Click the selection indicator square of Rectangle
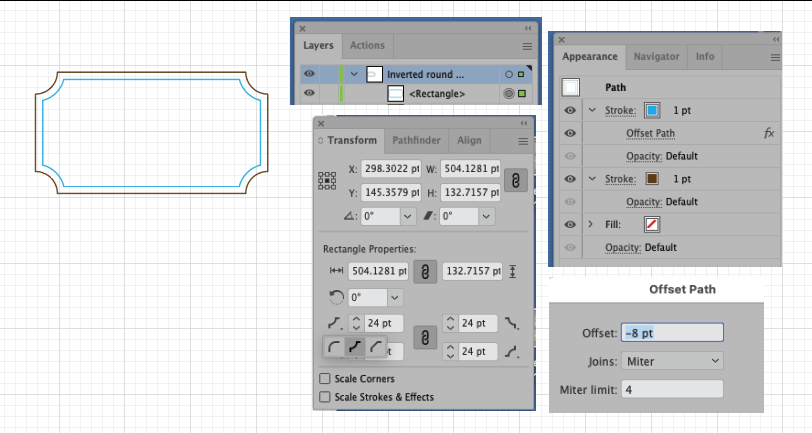Viewport: 812px width, 433px height. pos(522,94)
